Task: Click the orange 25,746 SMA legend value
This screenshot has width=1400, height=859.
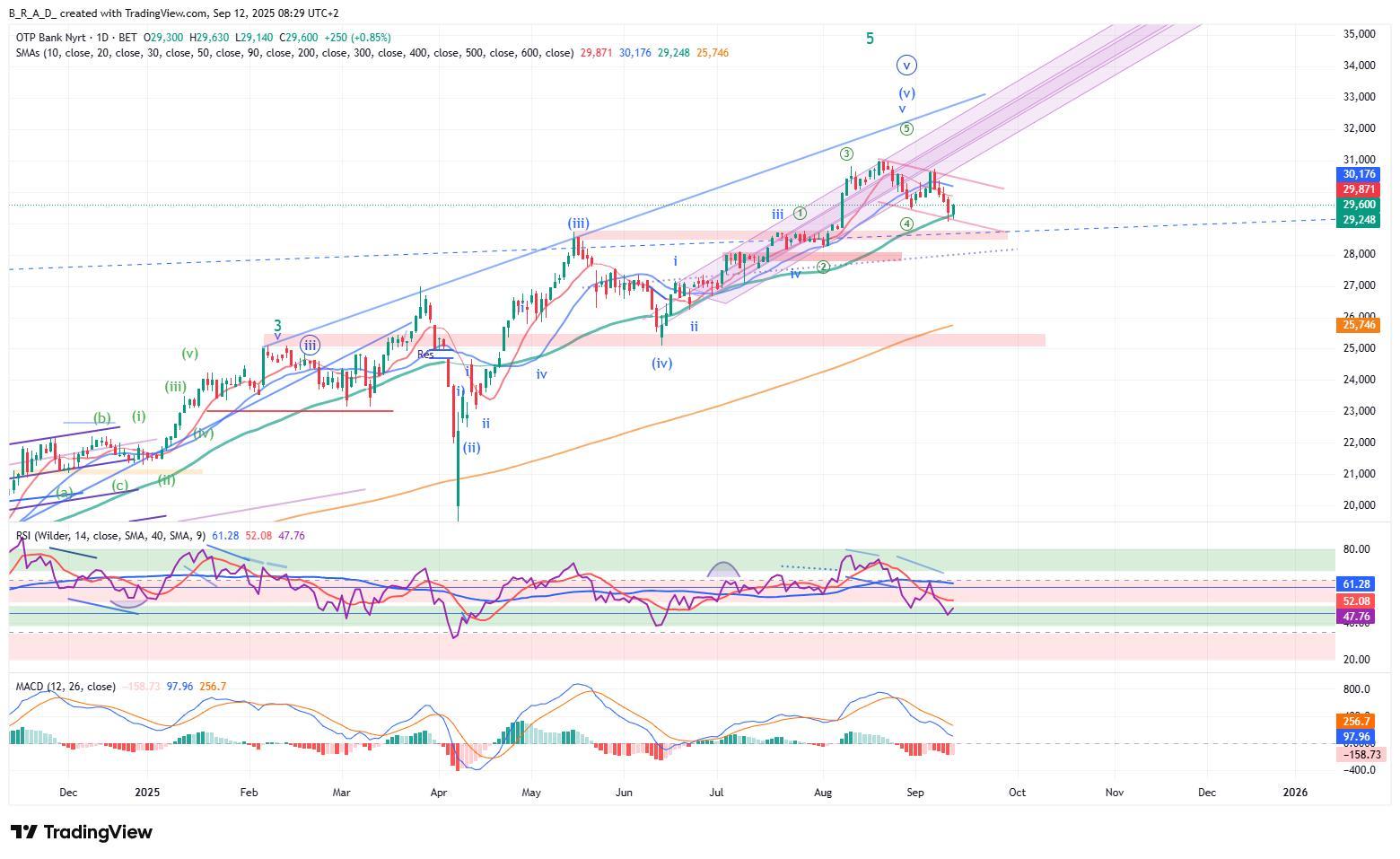Action: 713,53
